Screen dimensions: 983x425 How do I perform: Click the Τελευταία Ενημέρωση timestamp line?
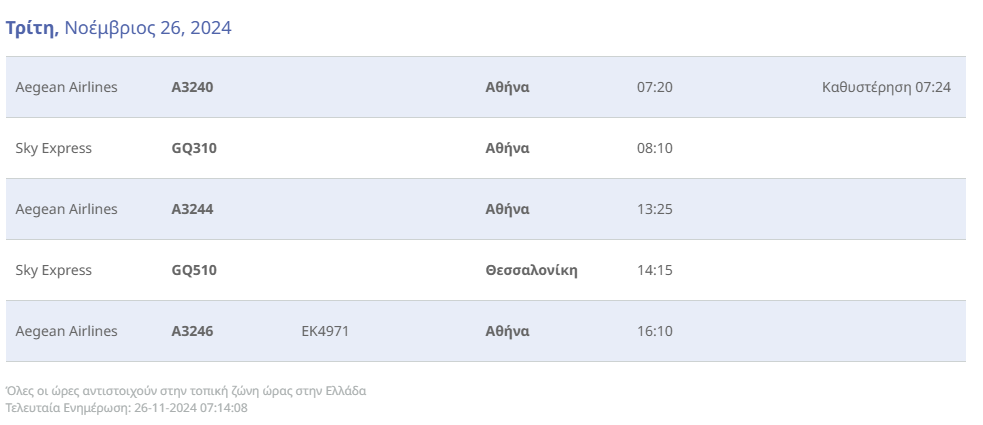click(x=127, y=407)
